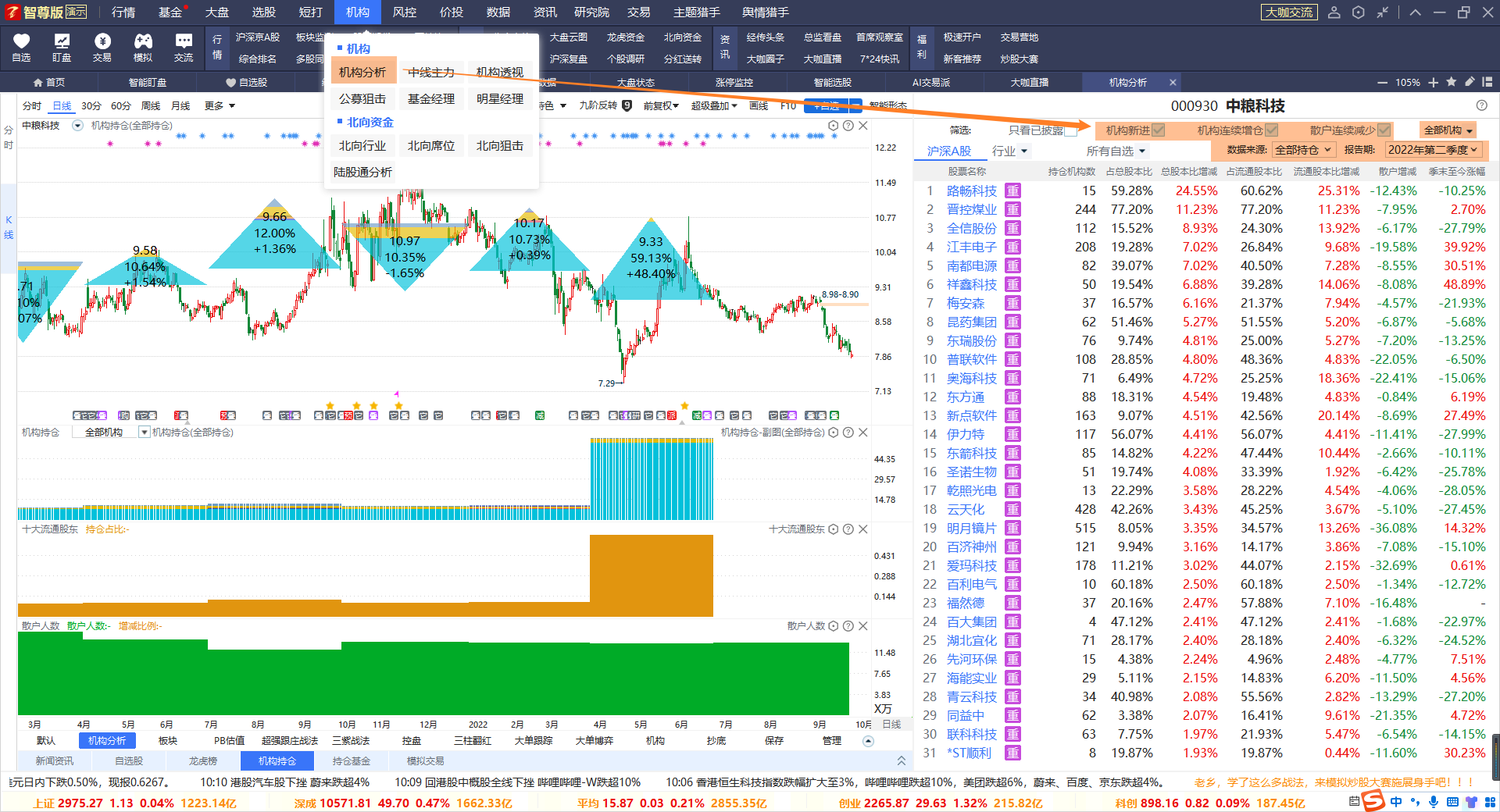
Task: Close the main K-line chart panel
Action: point(863,126)
